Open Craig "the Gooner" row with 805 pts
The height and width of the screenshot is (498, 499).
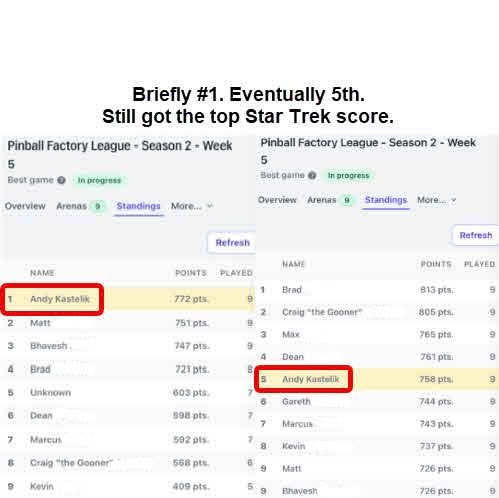(x=377, y=312)
